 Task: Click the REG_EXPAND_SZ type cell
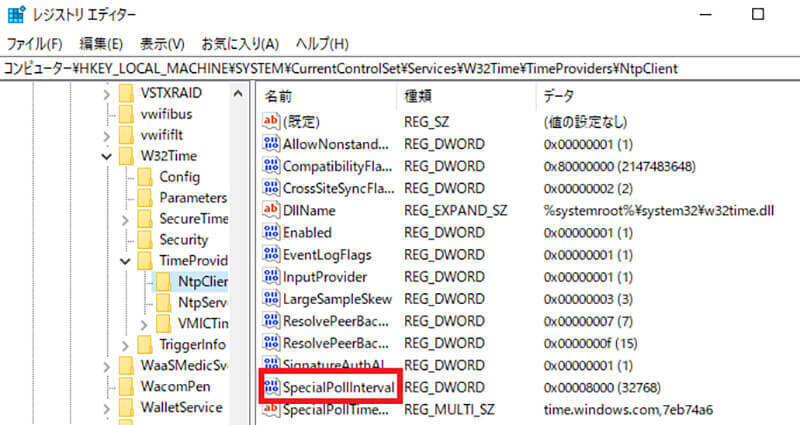pyautogui.click(x=456, y=211)
